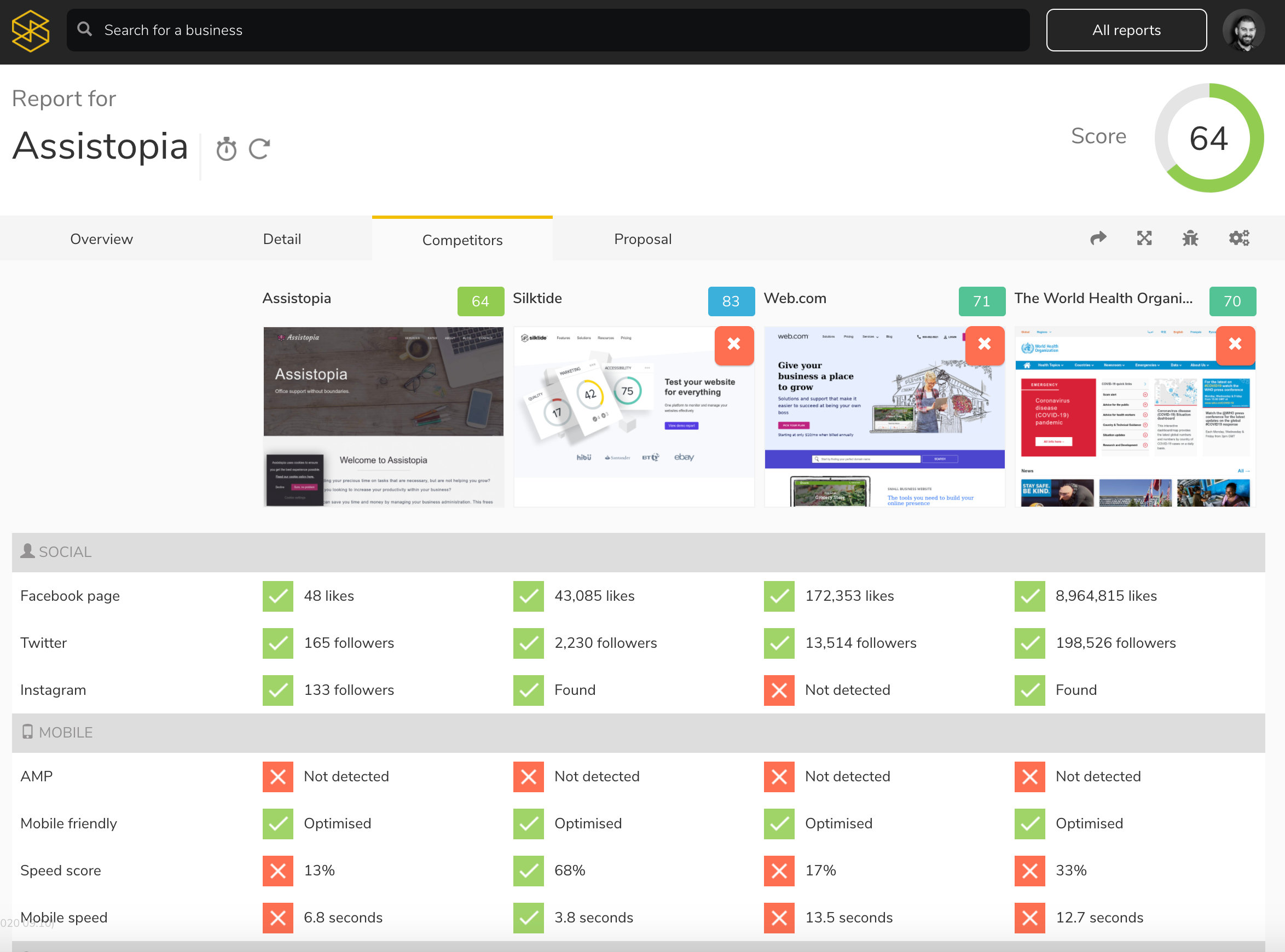Click the Search for a business field
Image resolution: width=1285 pixels, height=952 pixels.
(548, 30)
